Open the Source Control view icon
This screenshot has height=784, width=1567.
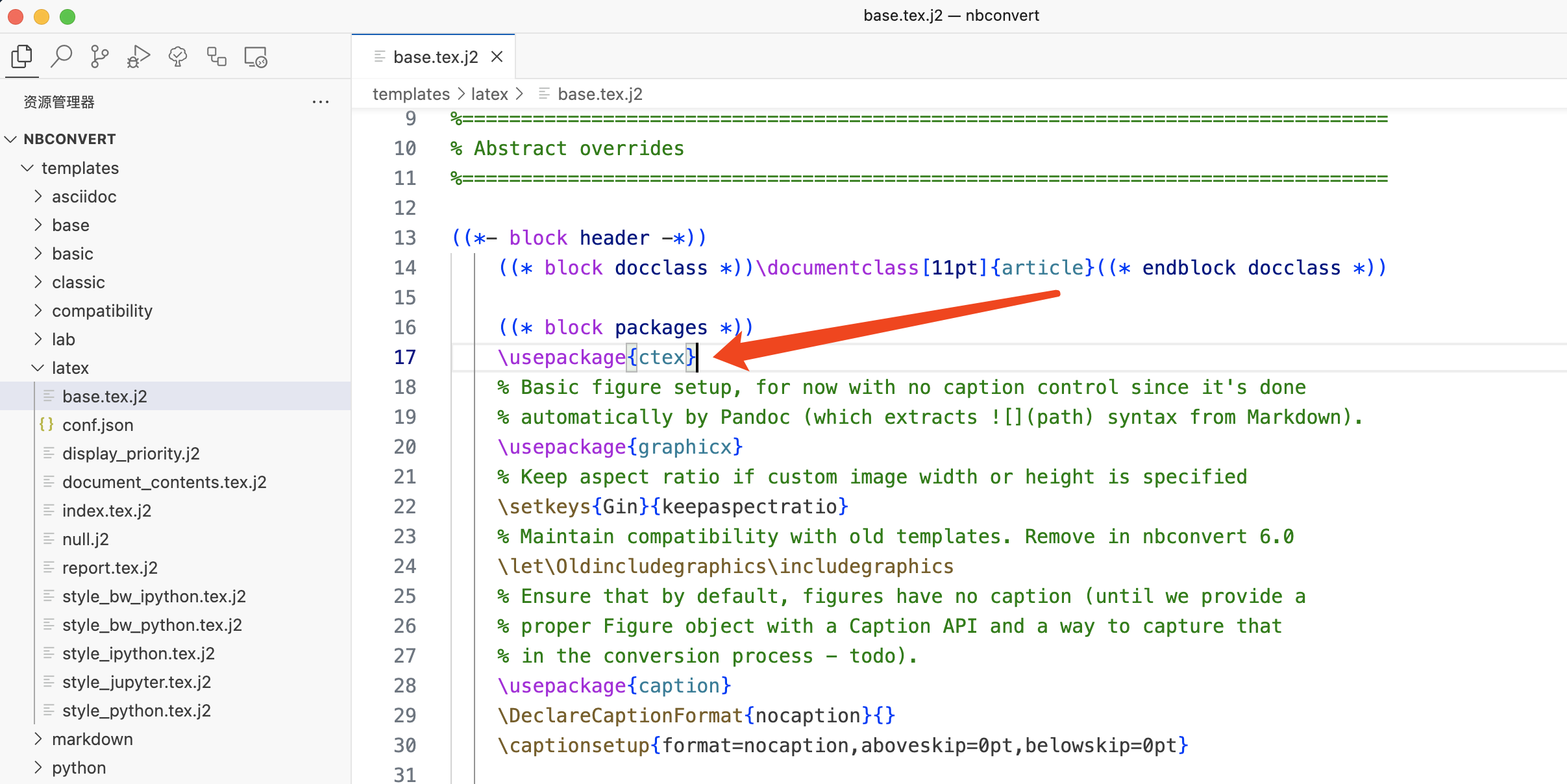tap(99, 57)
